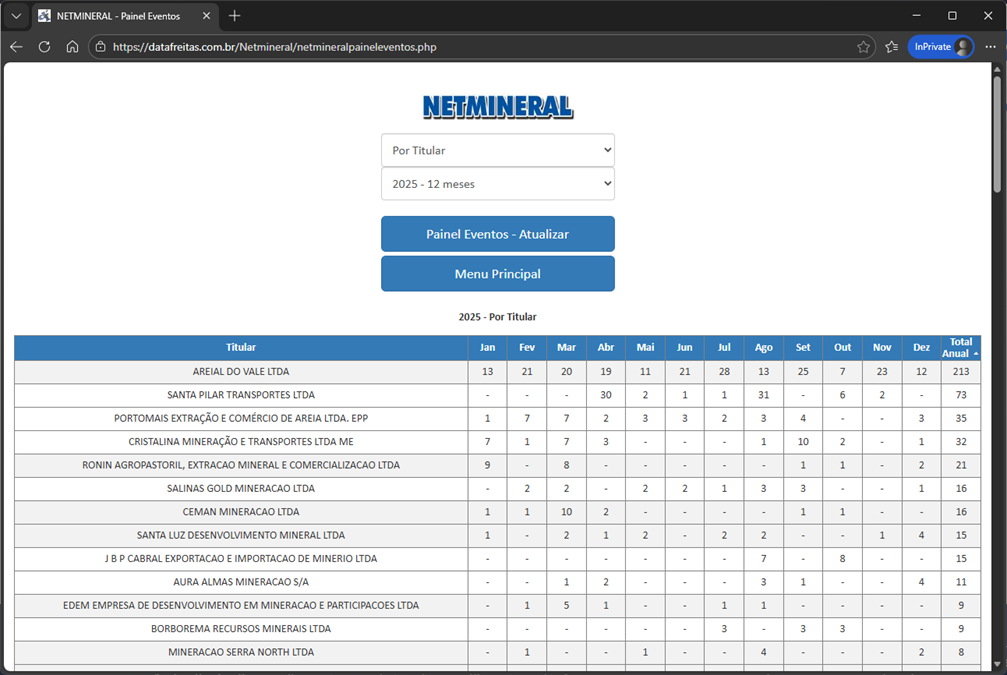Click the site security lock icon
Screen dimensions: 1007x675
(100, 46)
